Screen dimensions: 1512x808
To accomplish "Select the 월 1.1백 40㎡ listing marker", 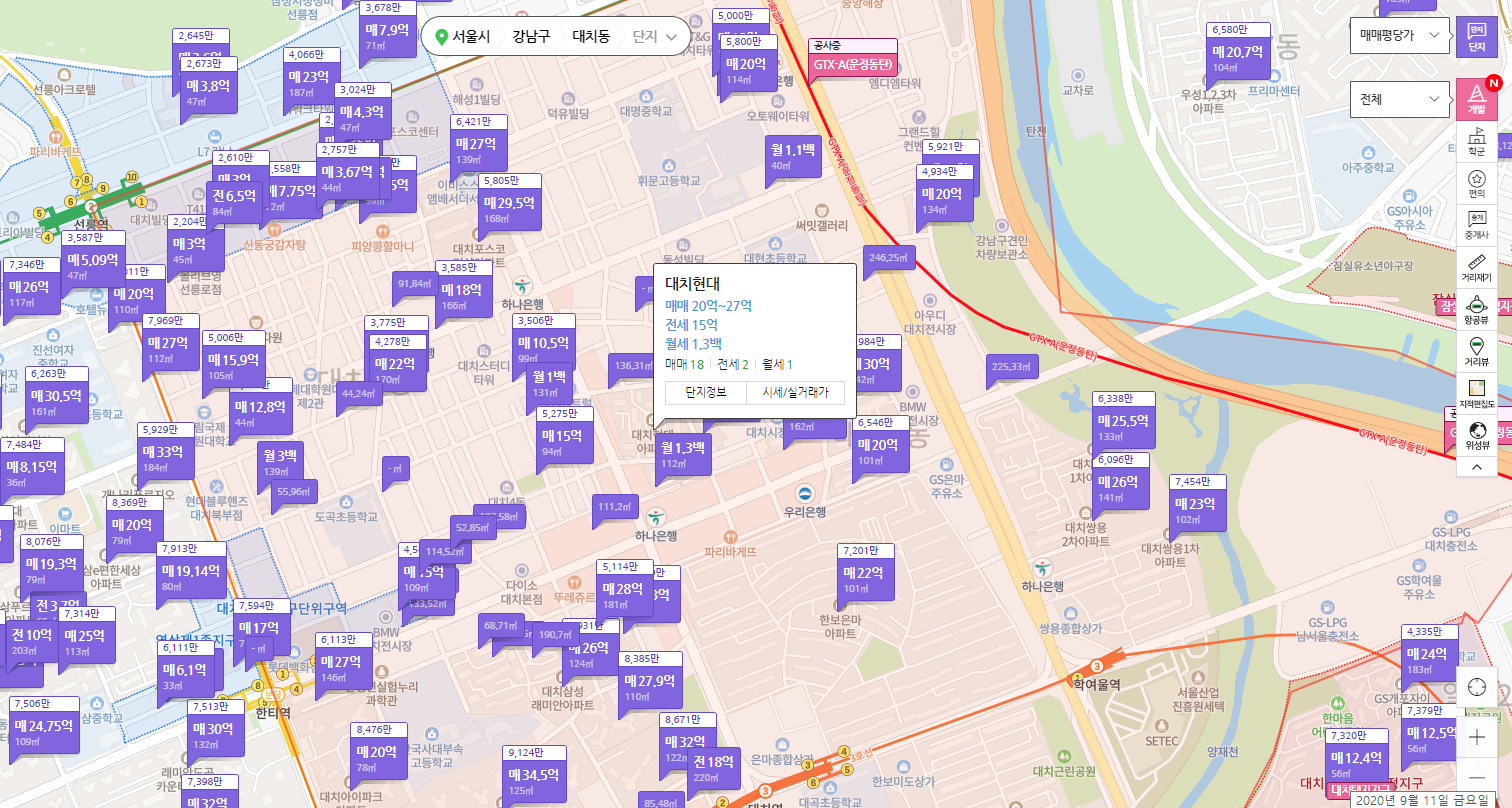I will 793,155.
